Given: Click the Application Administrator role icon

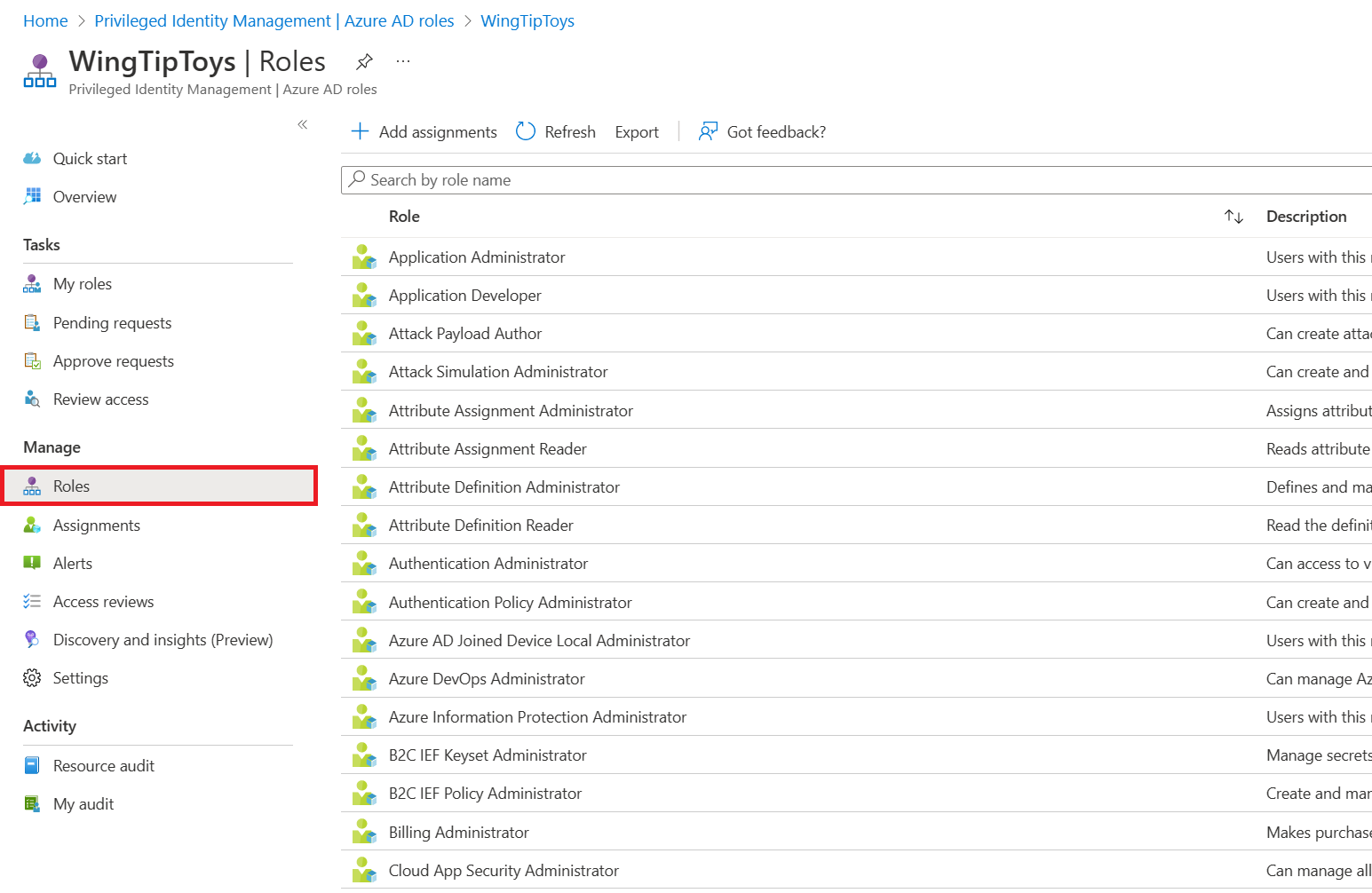Looking at the screenshot, I should 364,257.
